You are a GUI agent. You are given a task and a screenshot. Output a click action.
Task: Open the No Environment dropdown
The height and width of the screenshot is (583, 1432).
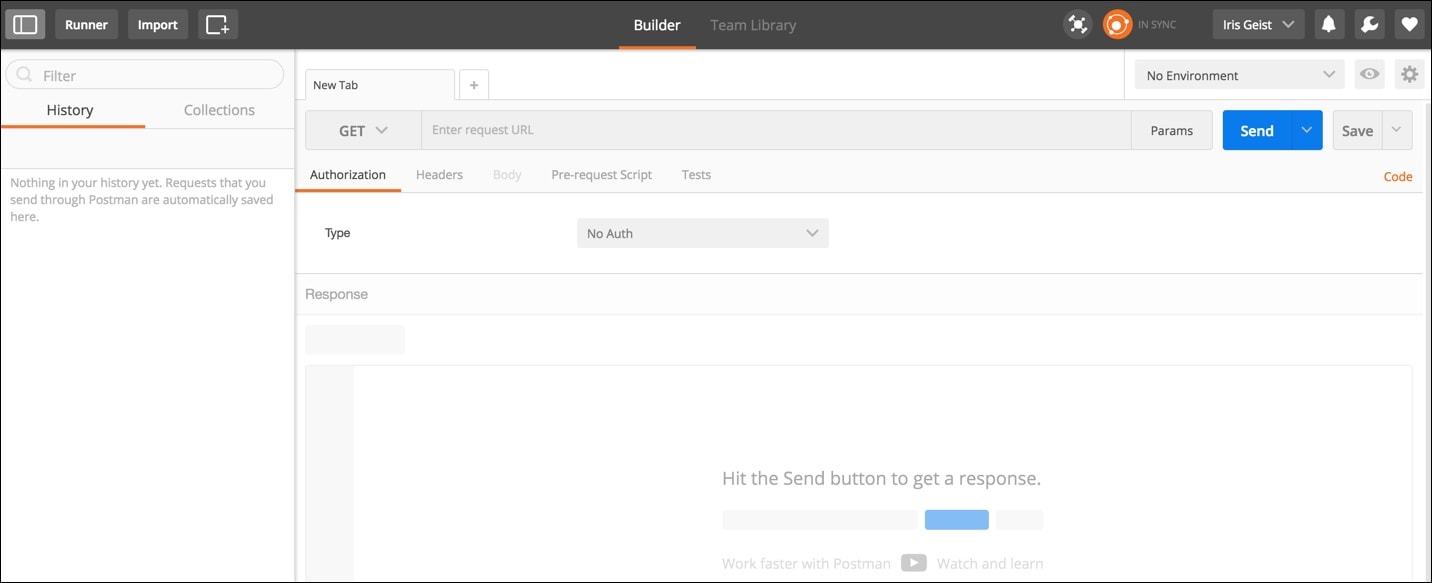pyautogui.click(x=1238, y=74)
